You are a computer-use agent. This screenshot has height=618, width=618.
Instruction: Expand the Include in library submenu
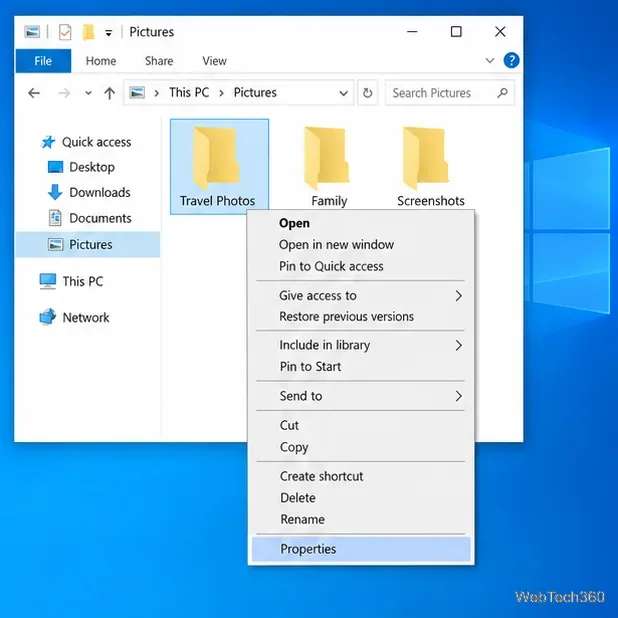pyautogui.click(x=361, y=345)
